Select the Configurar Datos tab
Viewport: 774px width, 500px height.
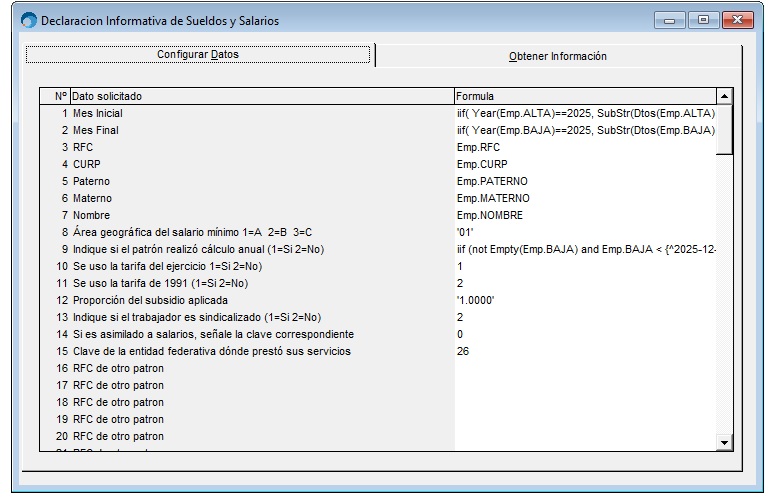tap(197, 54)
